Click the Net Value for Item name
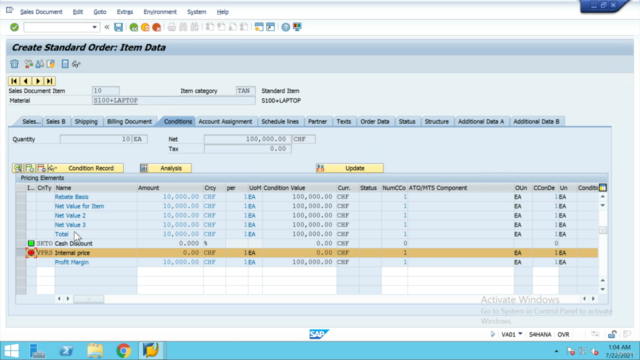Viewport: 640px width, 360px height. coord(79,206)
